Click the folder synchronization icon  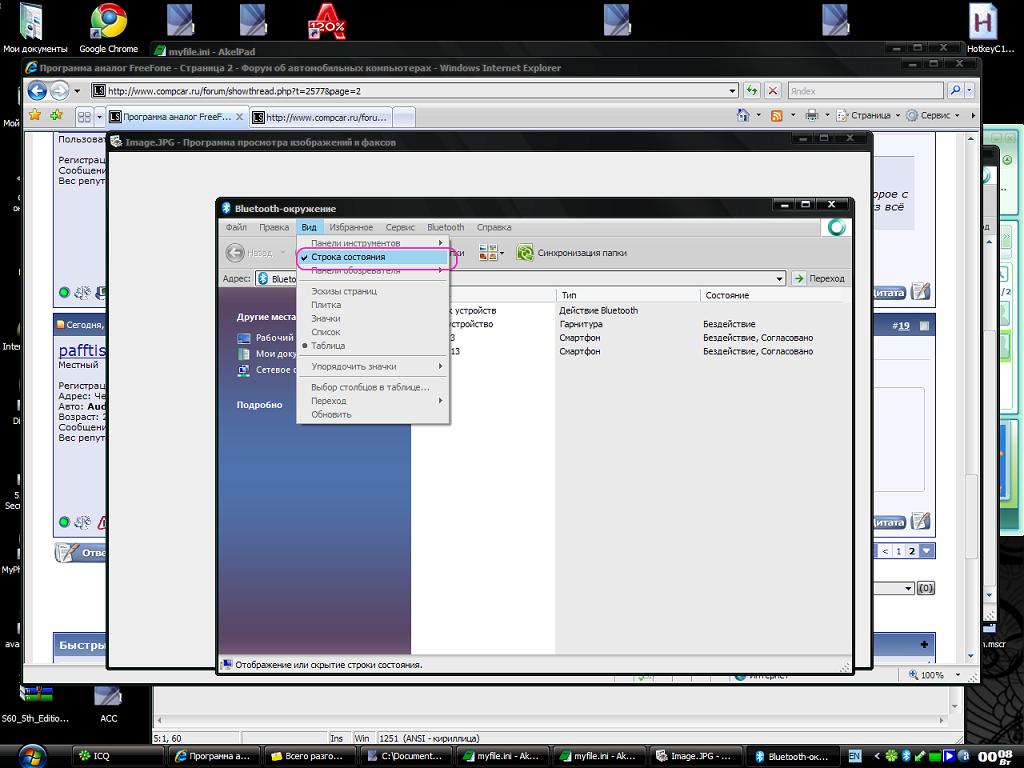[524, 253]
